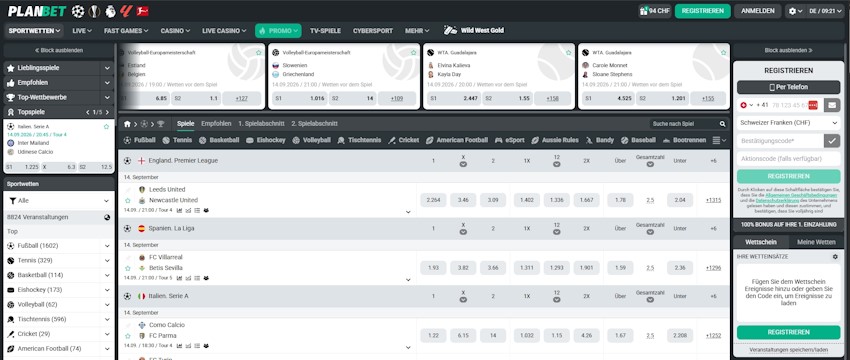Image resolution: width=850 pixels, height=360 pixels.
Task: Hide the left block via Block ausblenden
Action: (59, 50)
